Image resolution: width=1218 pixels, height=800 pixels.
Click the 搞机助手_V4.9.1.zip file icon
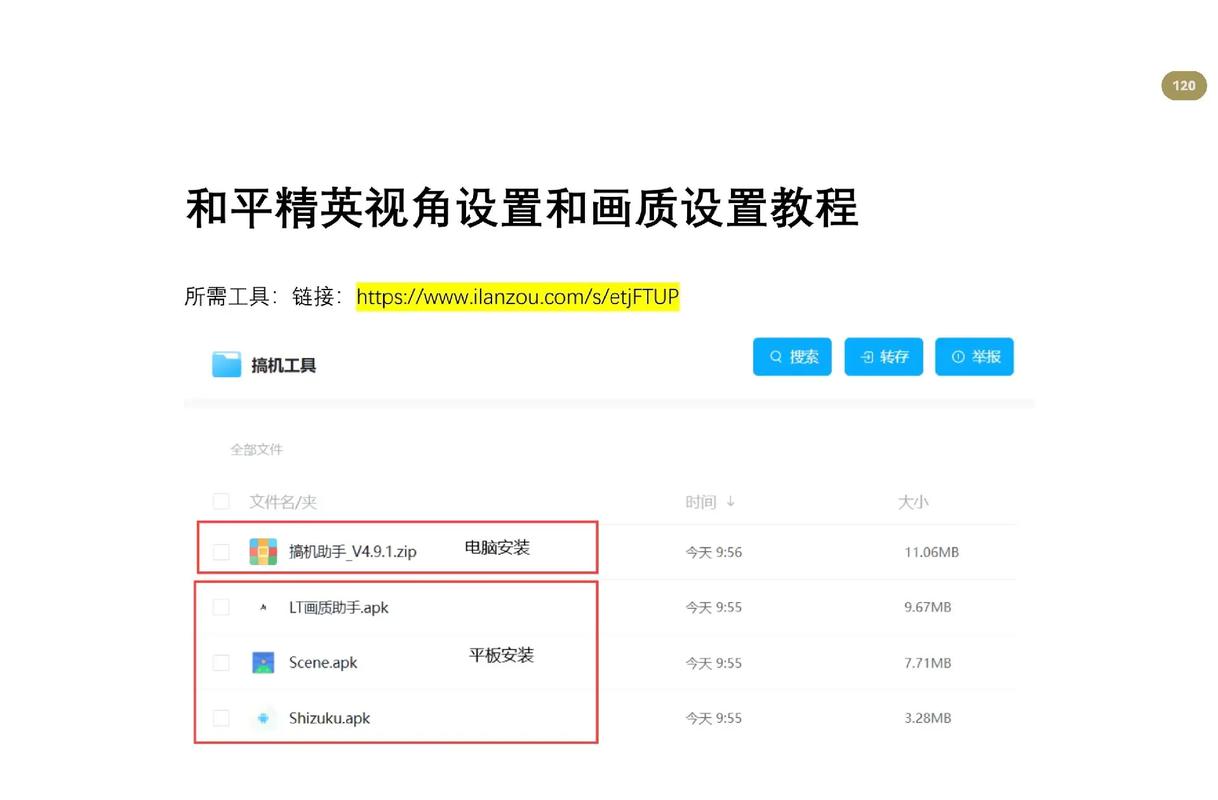(264, 551)
